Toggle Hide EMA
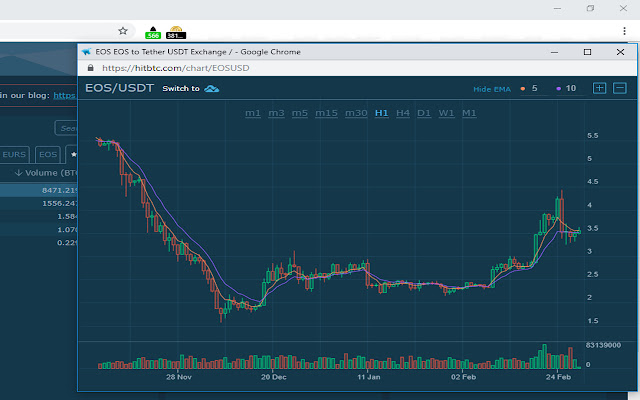Image resolution: width=640 pixels, height=400 pixels. 491,89
